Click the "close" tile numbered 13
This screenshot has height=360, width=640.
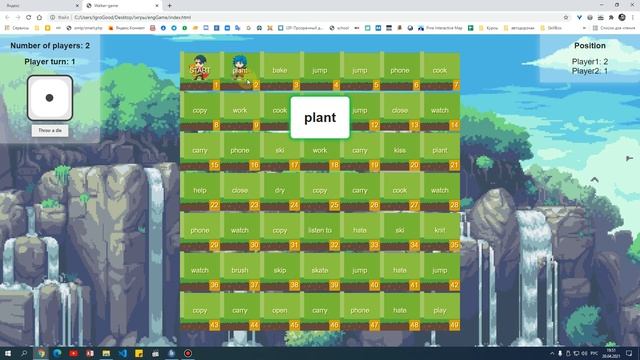pos(400,111)
